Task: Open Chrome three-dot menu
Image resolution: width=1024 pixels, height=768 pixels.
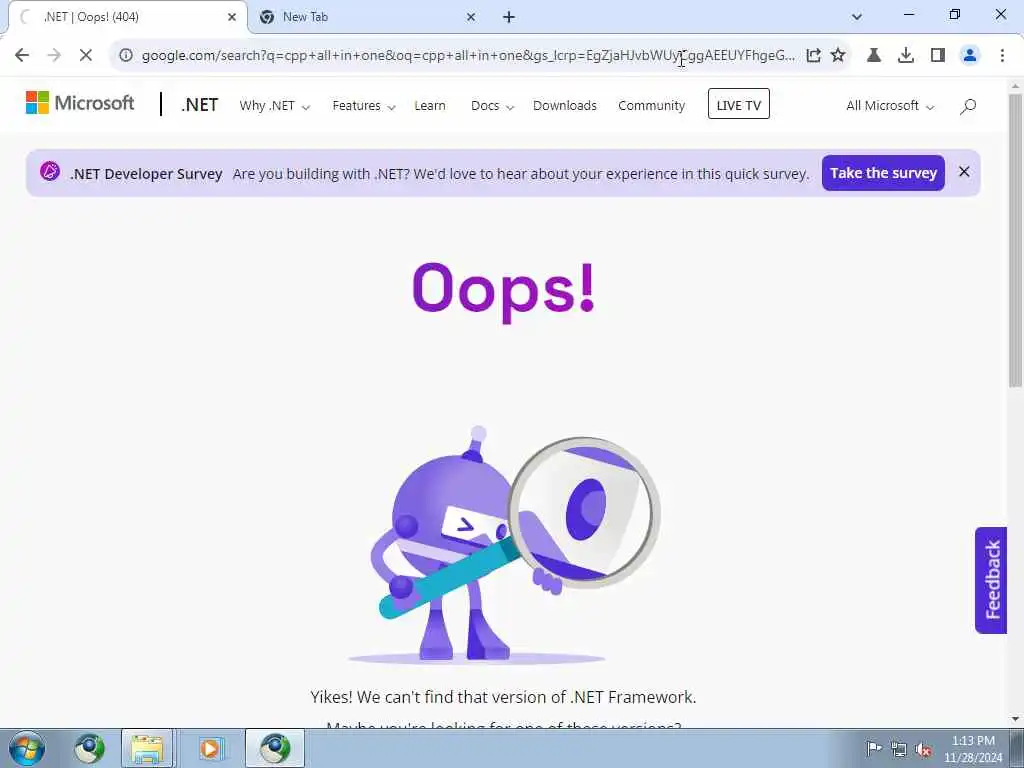Action: [1002, 56]
